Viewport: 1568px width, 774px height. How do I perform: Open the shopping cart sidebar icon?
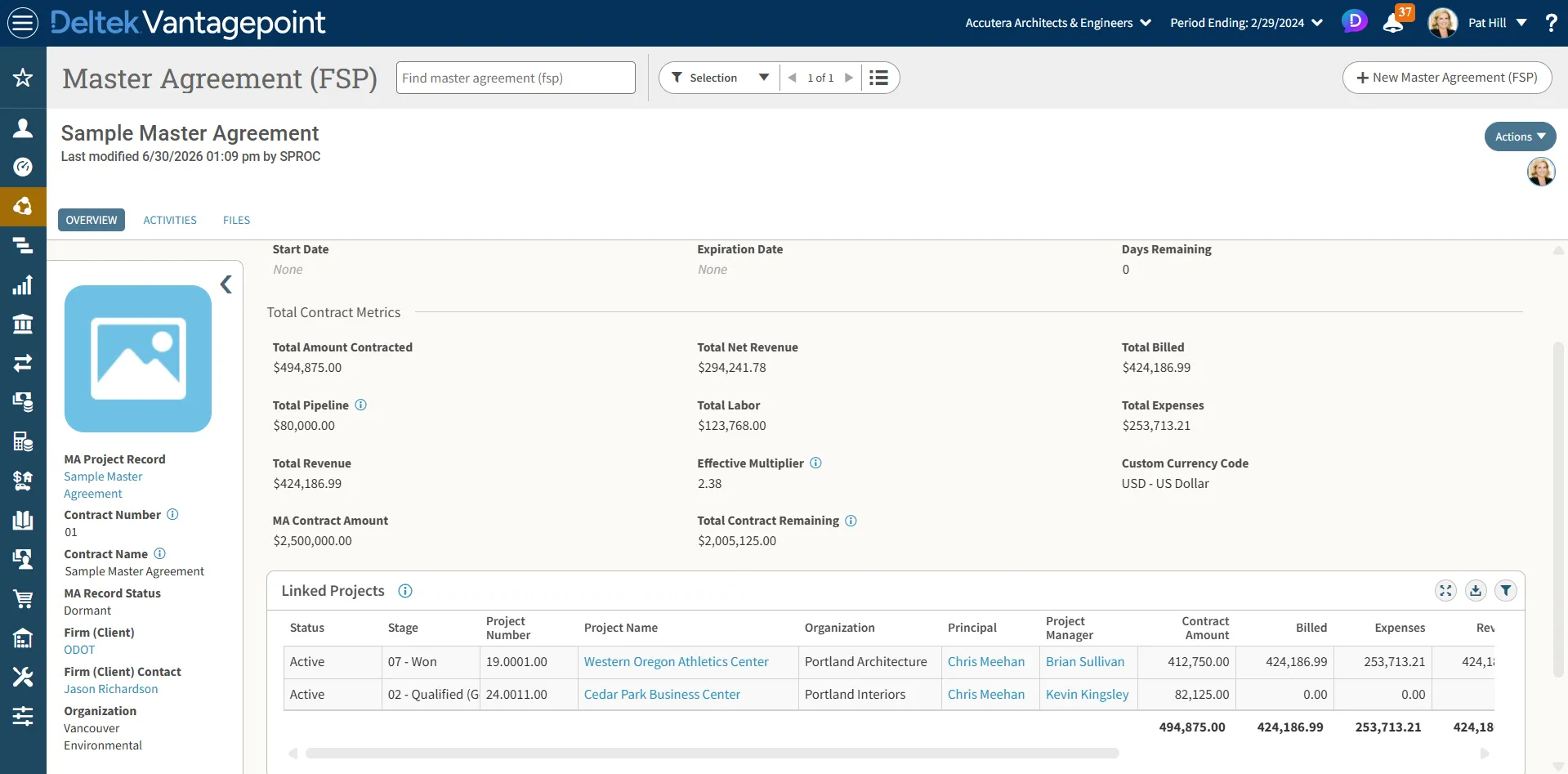click(x=23, y=598)
